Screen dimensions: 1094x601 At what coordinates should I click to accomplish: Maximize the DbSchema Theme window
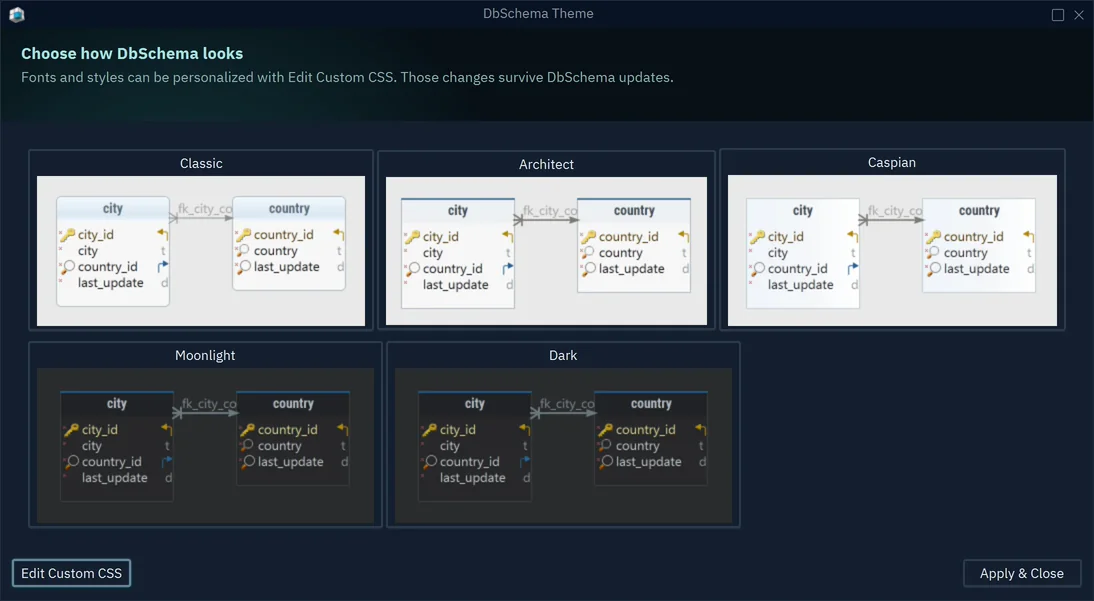(x=1058, y=15)
